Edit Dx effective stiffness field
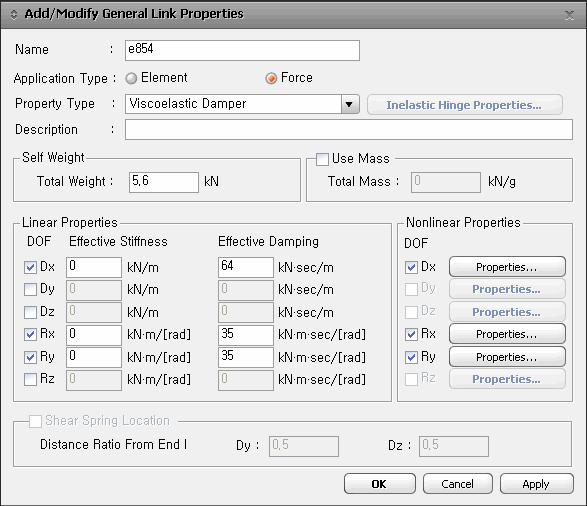The image size is (587, 506). point(94,267)
